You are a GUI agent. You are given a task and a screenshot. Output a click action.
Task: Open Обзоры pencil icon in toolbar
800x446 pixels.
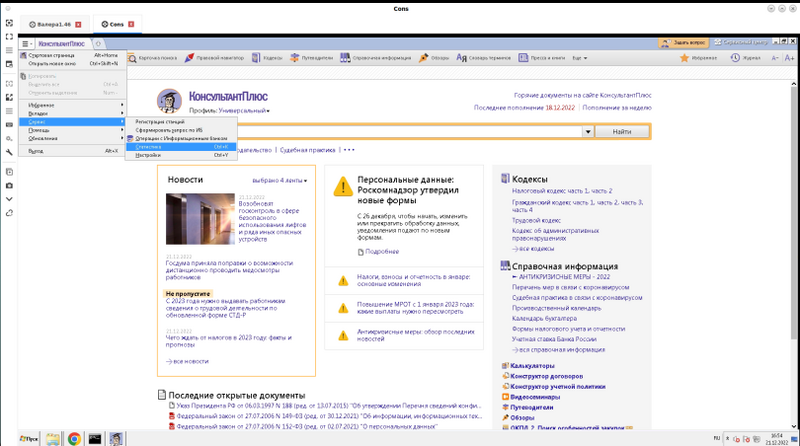(423, 58)
